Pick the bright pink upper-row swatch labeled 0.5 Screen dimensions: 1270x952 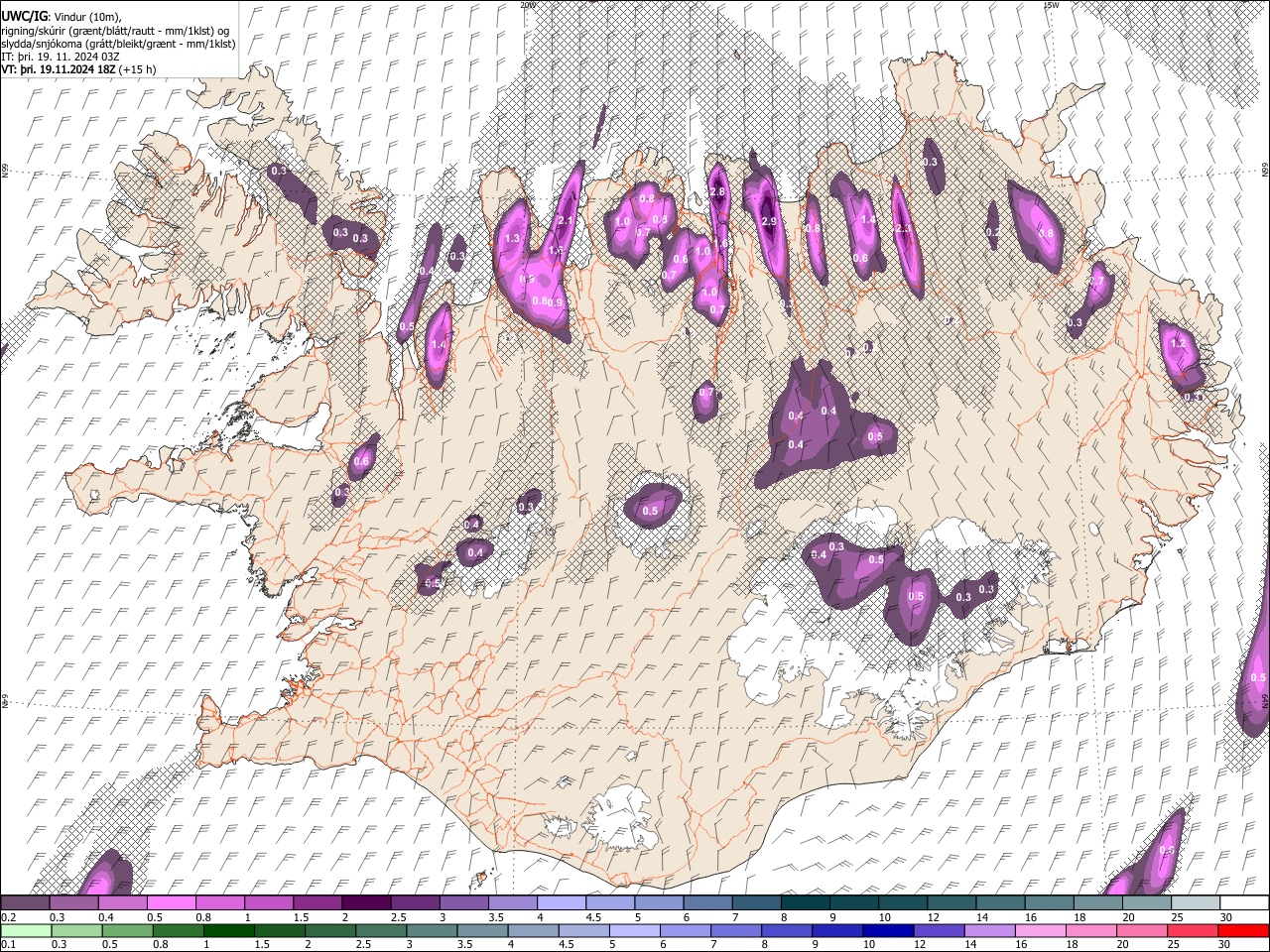click(x=171, y=903)
